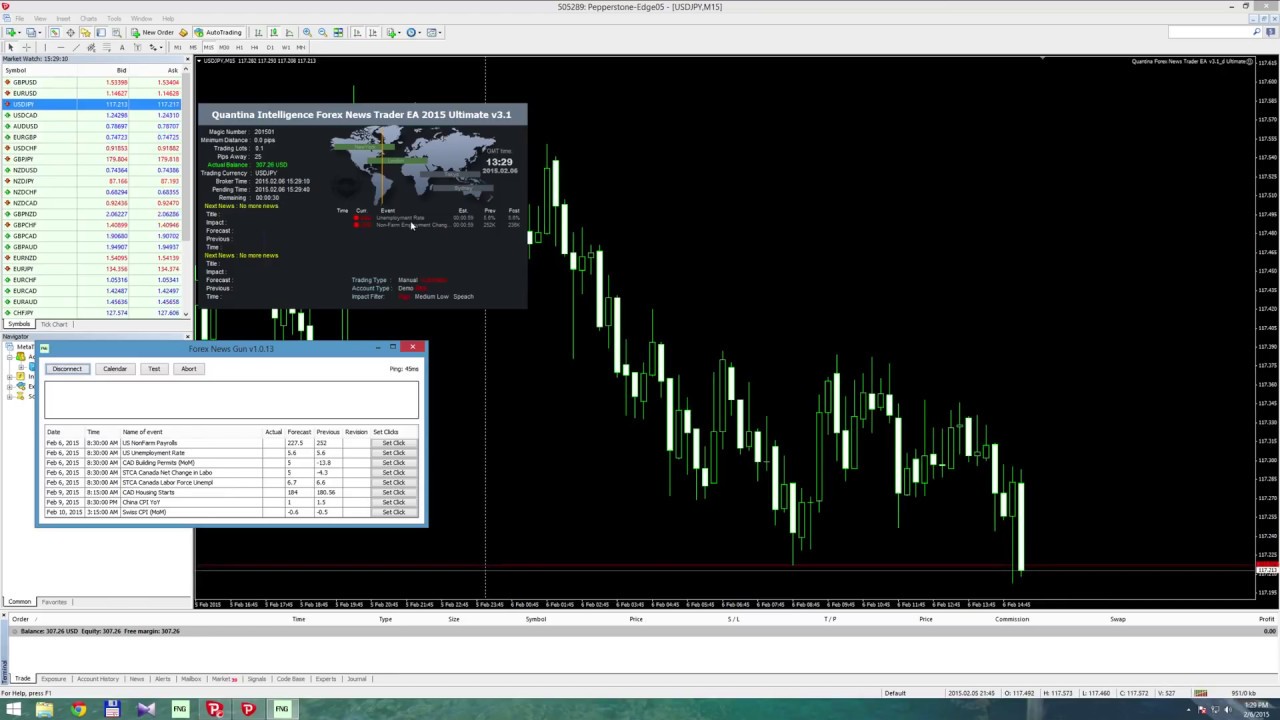
Task: Switch chart to H1 timeframe
Action: click(239, 47)
